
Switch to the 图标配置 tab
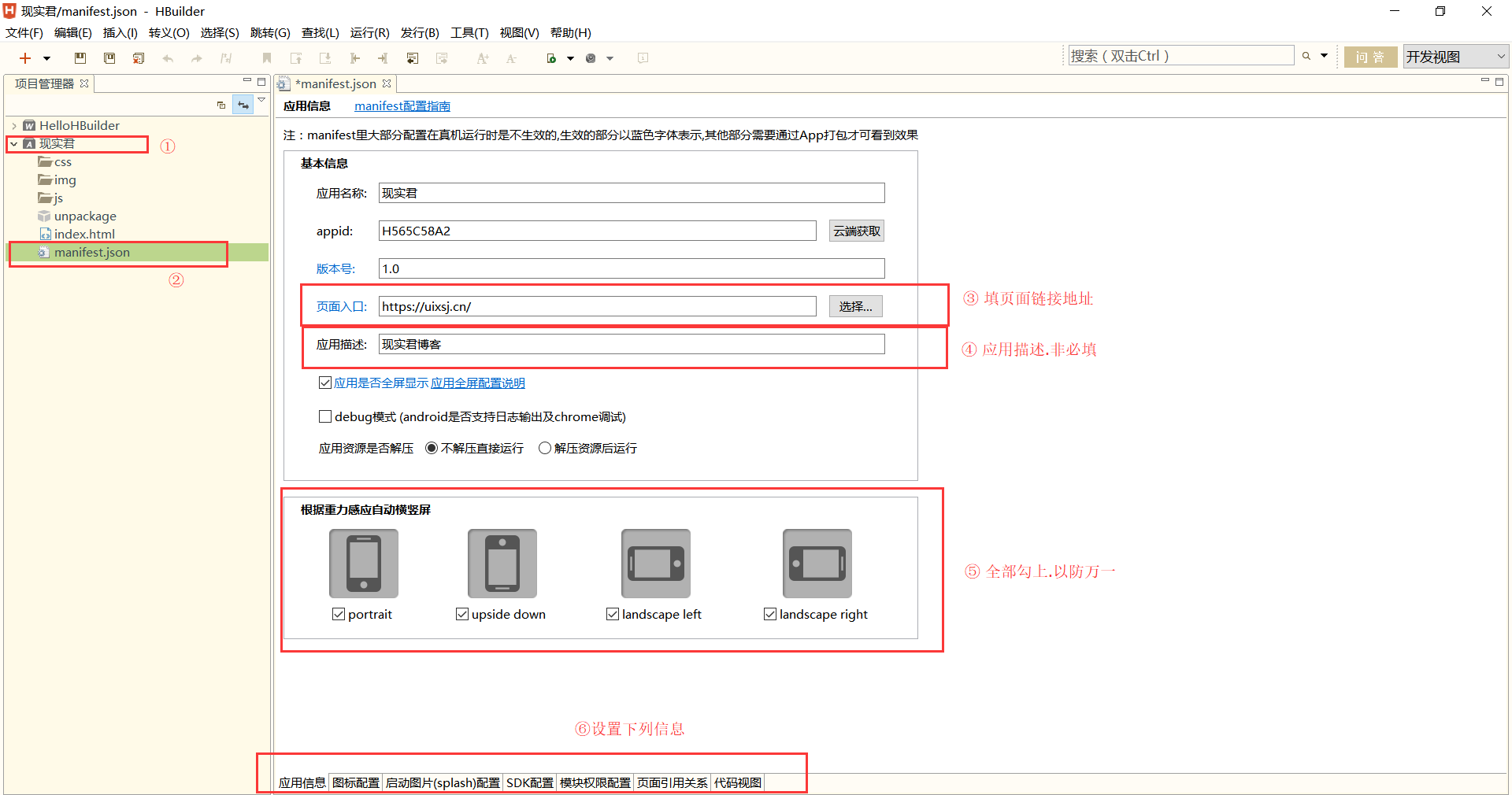click(356, 782)
